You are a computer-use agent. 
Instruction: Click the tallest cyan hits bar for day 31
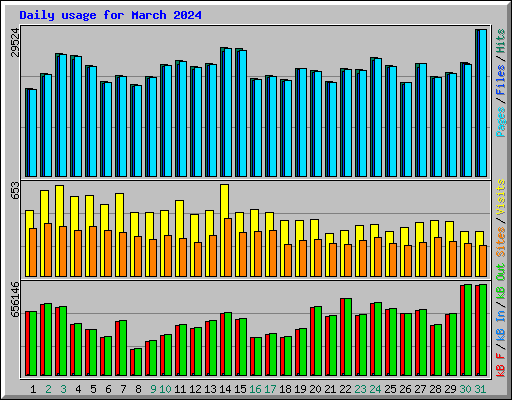pyautogui.click(x=483, y=103)
